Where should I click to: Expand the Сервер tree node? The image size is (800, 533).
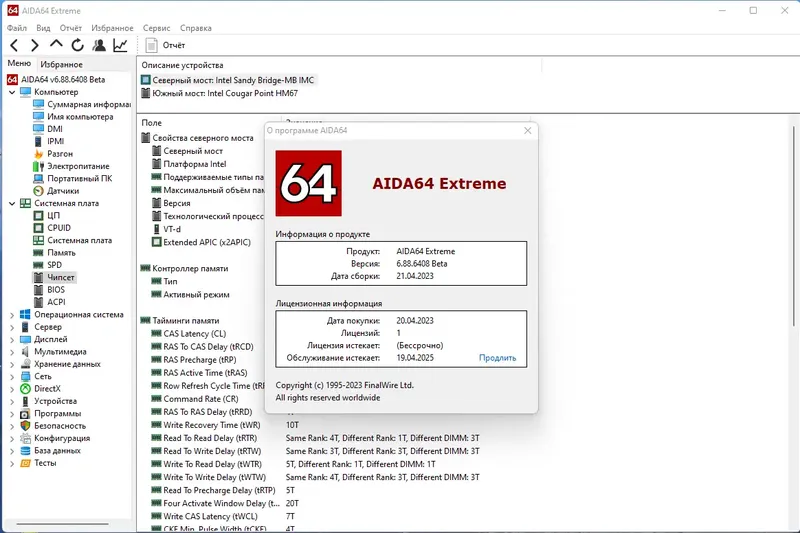coord(12,327)
